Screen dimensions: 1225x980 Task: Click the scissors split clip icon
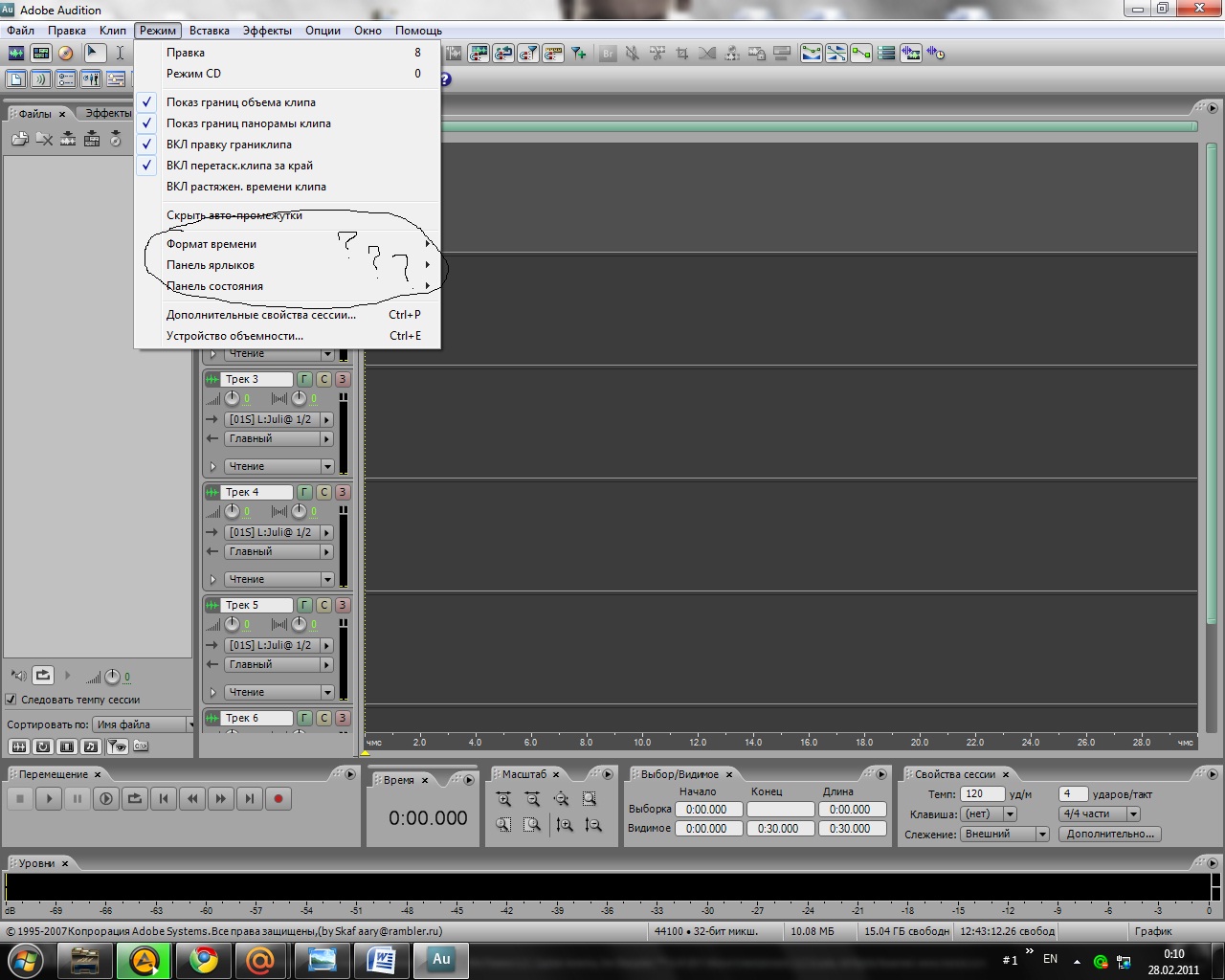tap(657, 54)
